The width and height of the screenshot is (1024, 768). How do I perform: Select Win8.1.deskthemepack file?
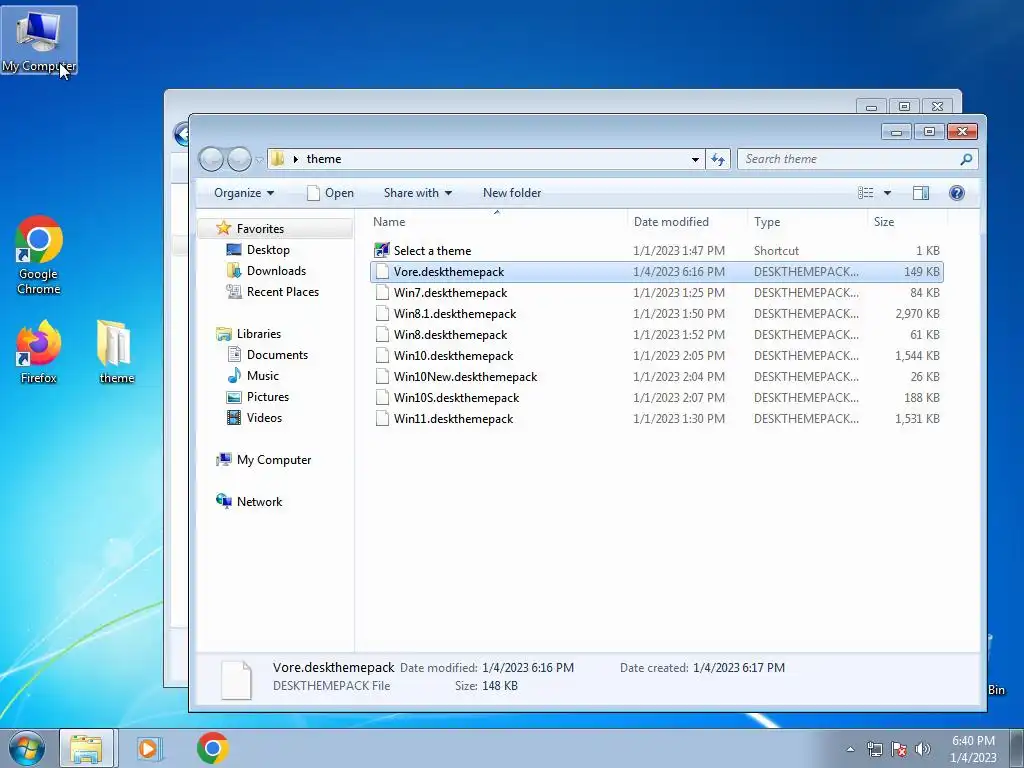click(656, 313)
